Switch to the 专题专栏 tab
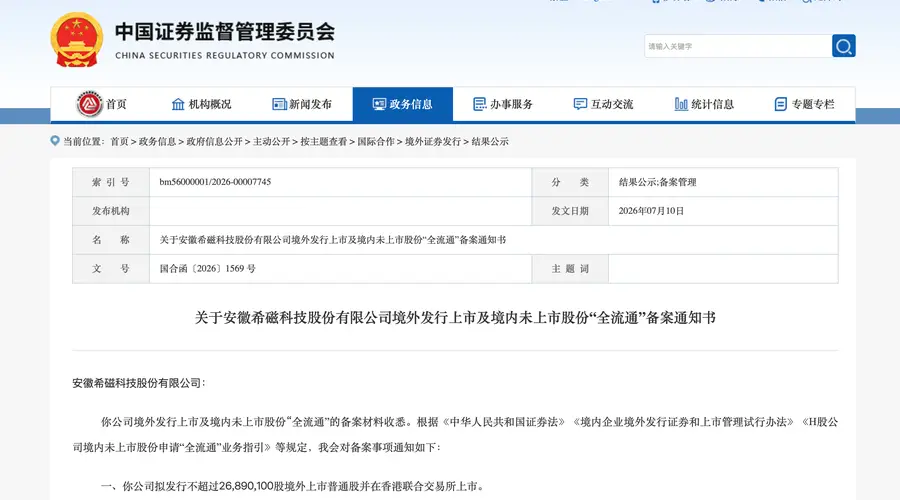This screenshot has width=900, height=500. [x=805, y=104]
